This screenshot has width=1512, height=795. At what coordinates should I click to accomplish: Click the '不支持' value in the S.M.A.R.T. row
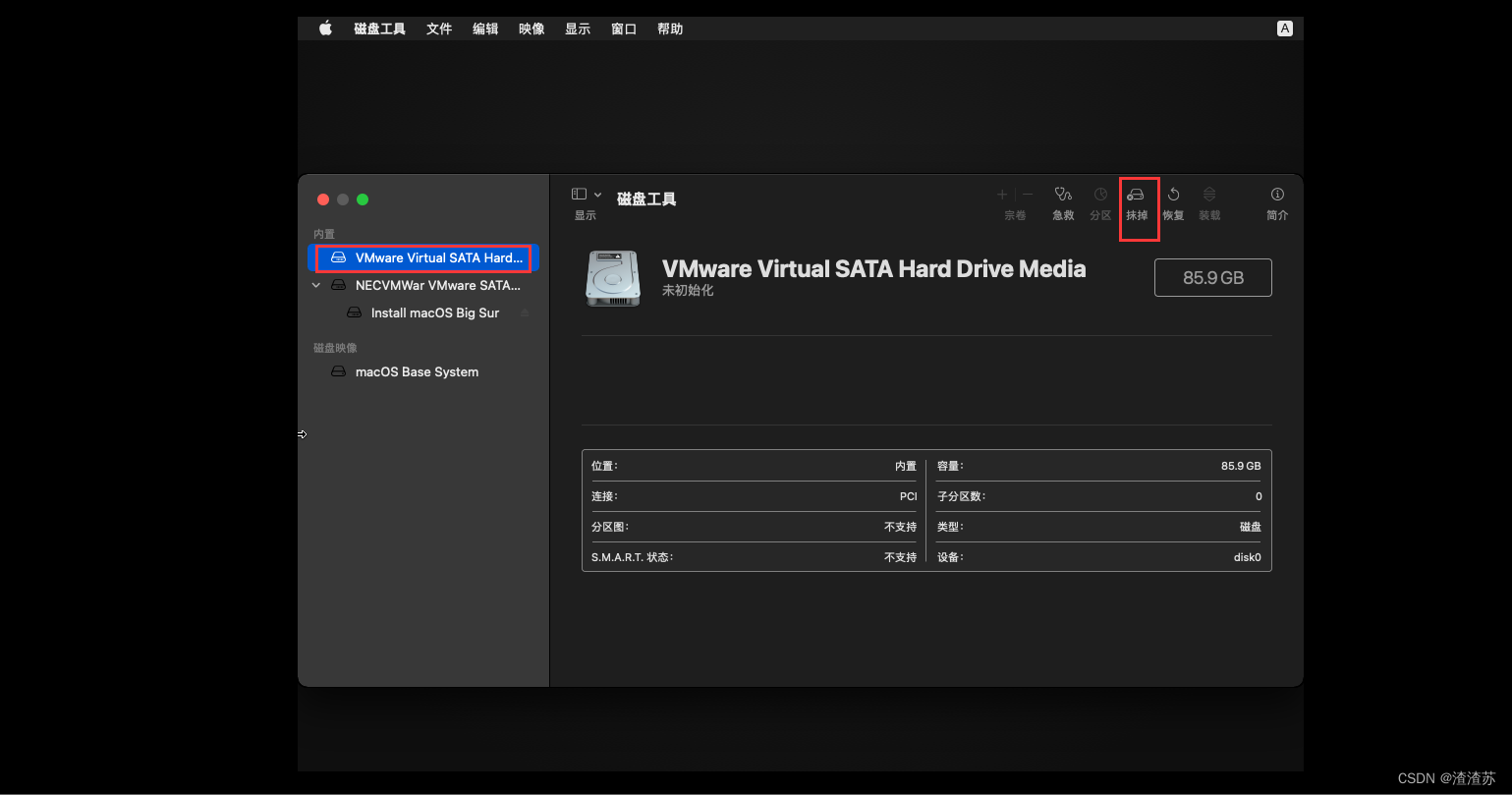pyautogui.click(x=900, y=557)
